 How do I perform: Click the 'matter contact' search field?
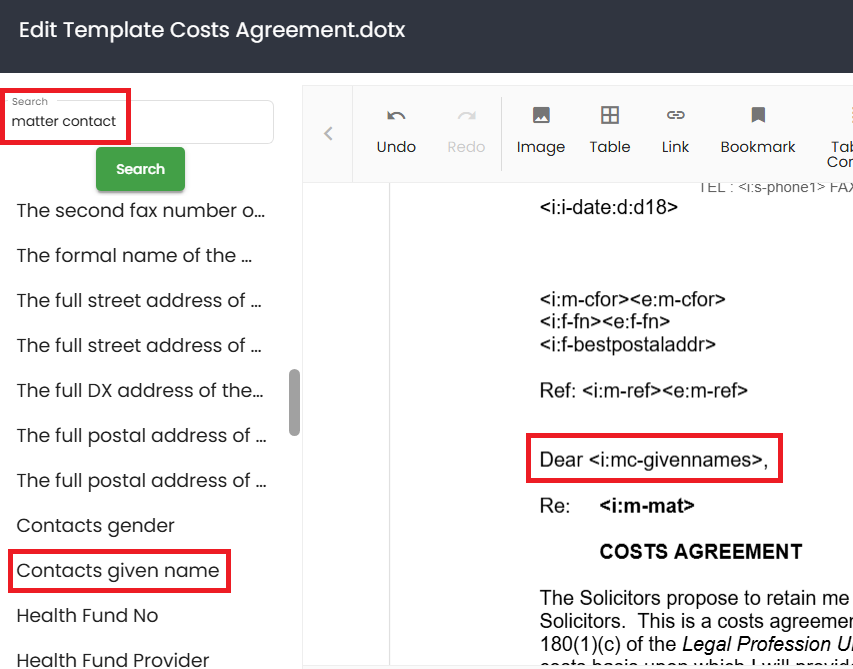point(140,122)
